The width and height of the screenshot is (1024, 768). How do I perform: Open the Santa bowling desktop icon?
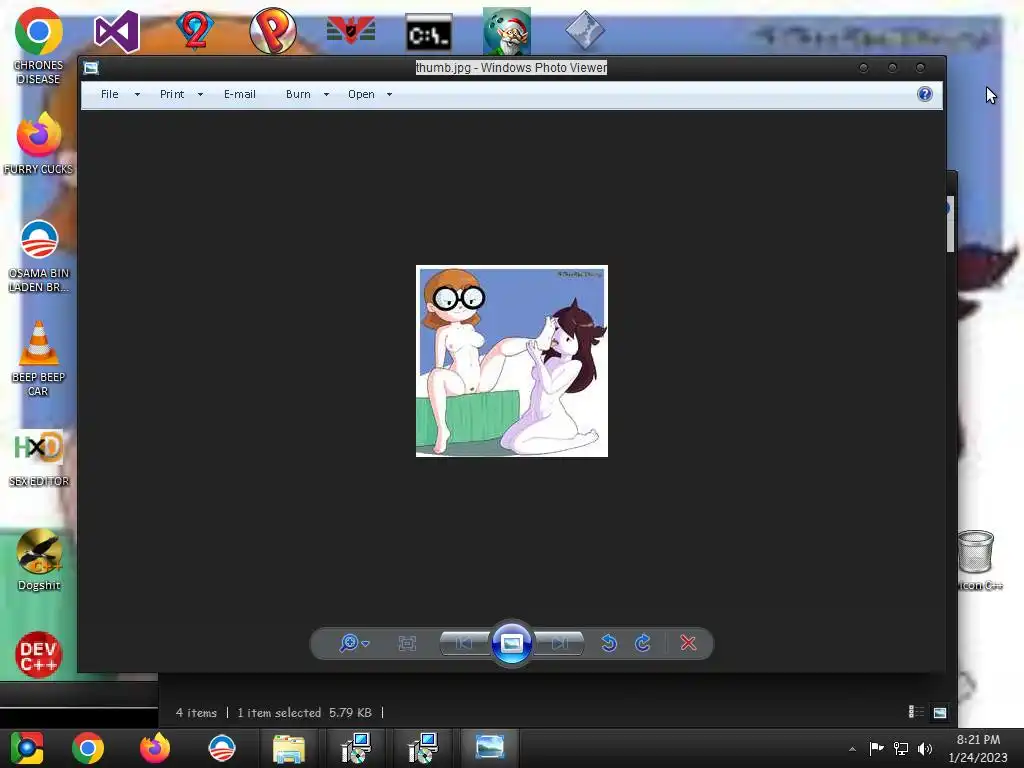pos(507,31)
